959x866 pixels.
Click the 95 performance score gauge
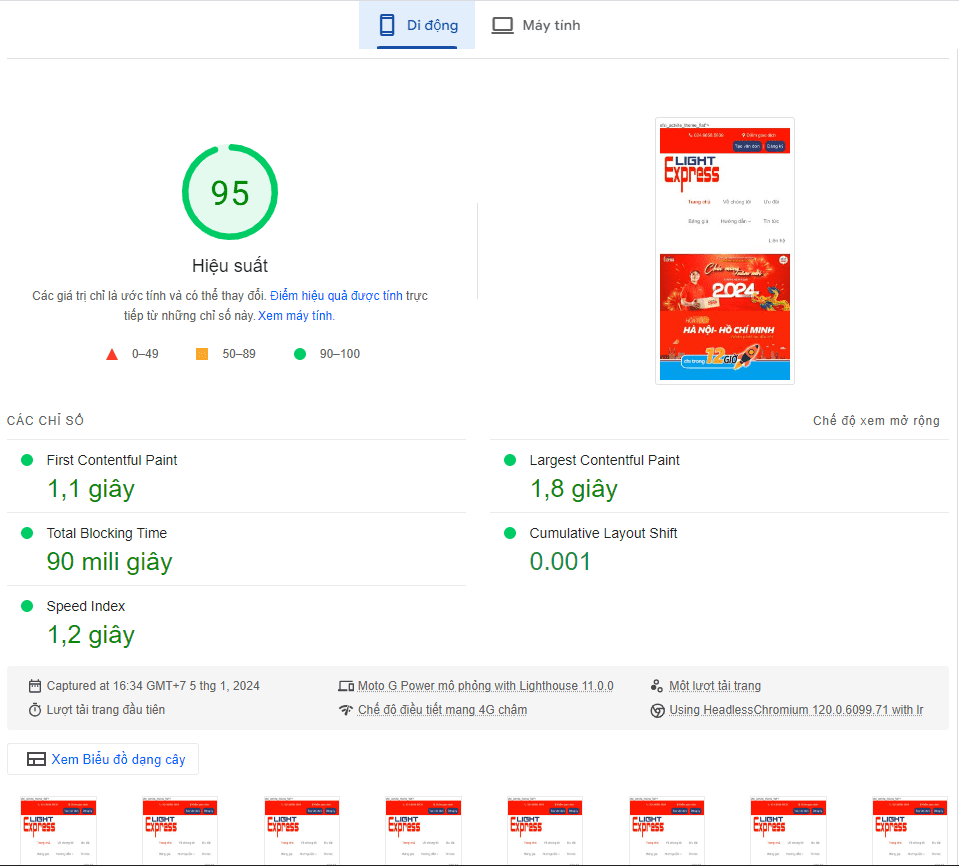click(230, 192)
